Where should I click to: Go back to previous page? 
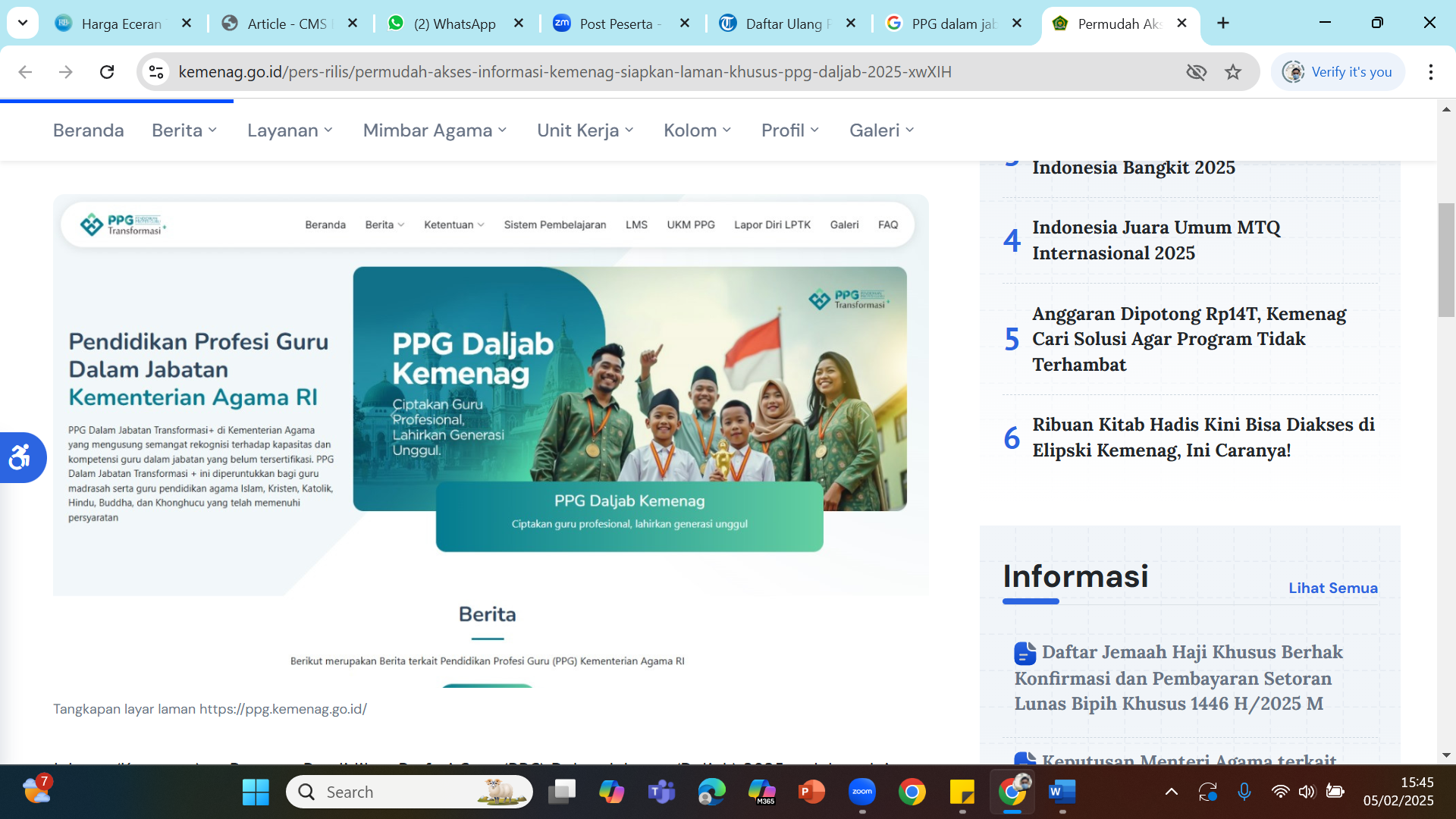25,72
